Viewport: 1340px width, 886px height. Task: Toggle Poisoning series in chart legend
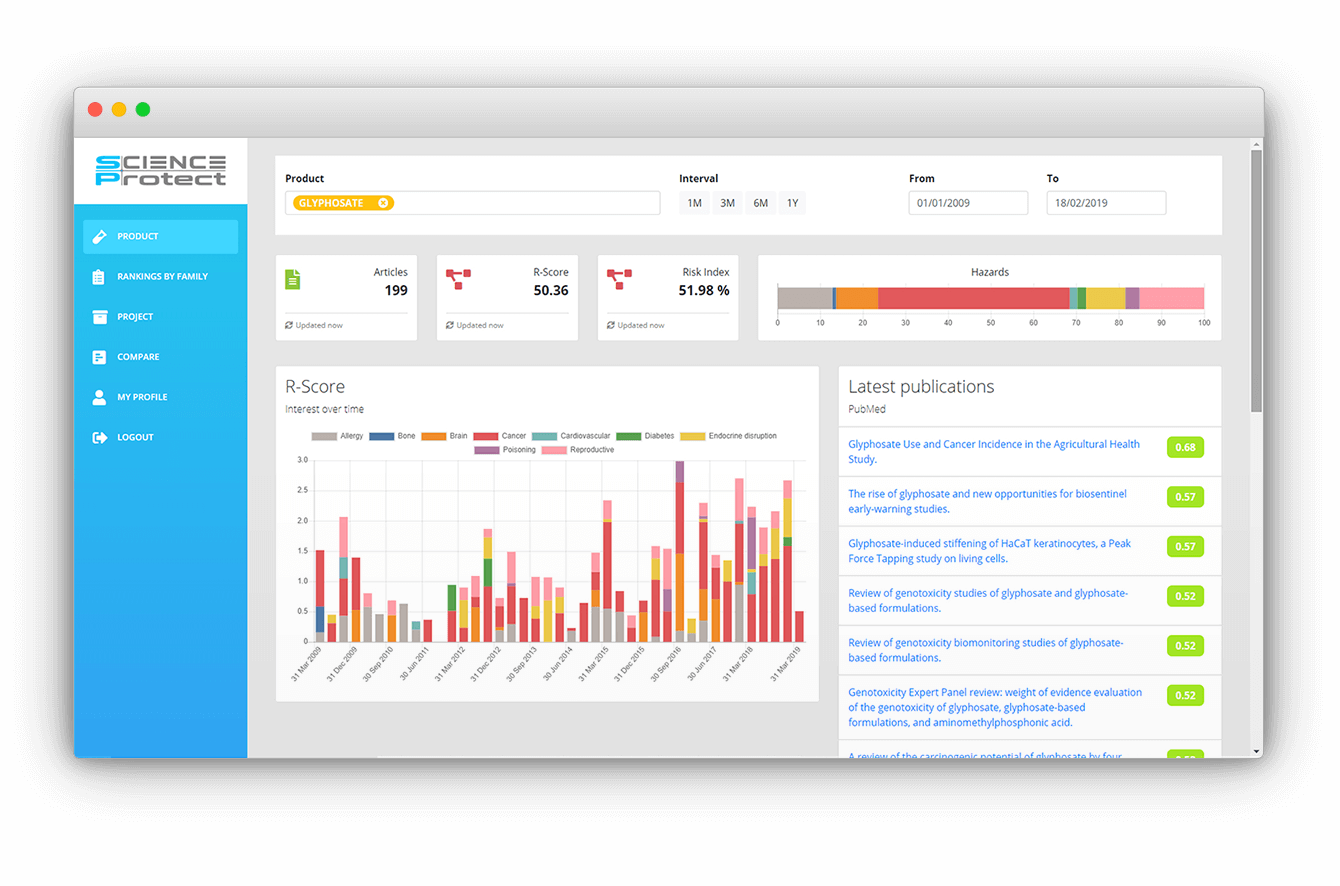click(505, 450)
